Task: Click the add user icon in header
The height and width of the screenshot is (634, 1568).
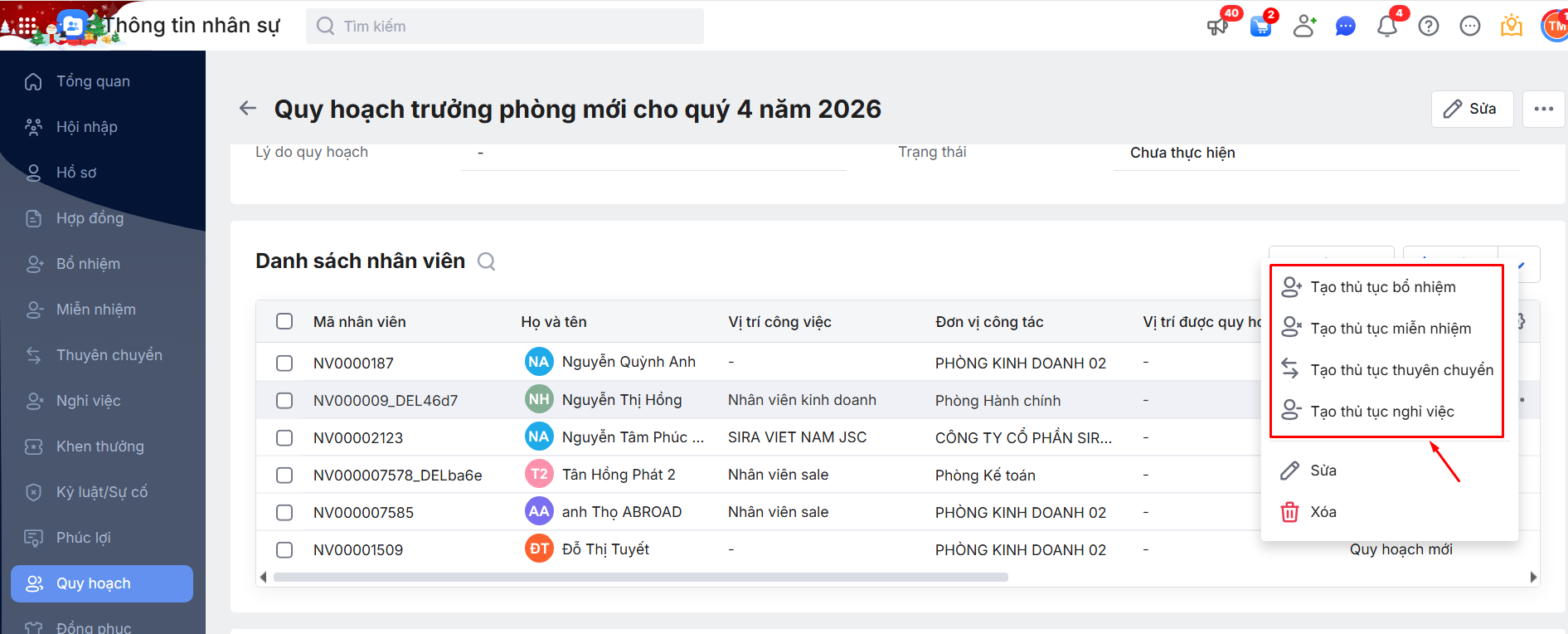Action: click(1304, 27)
